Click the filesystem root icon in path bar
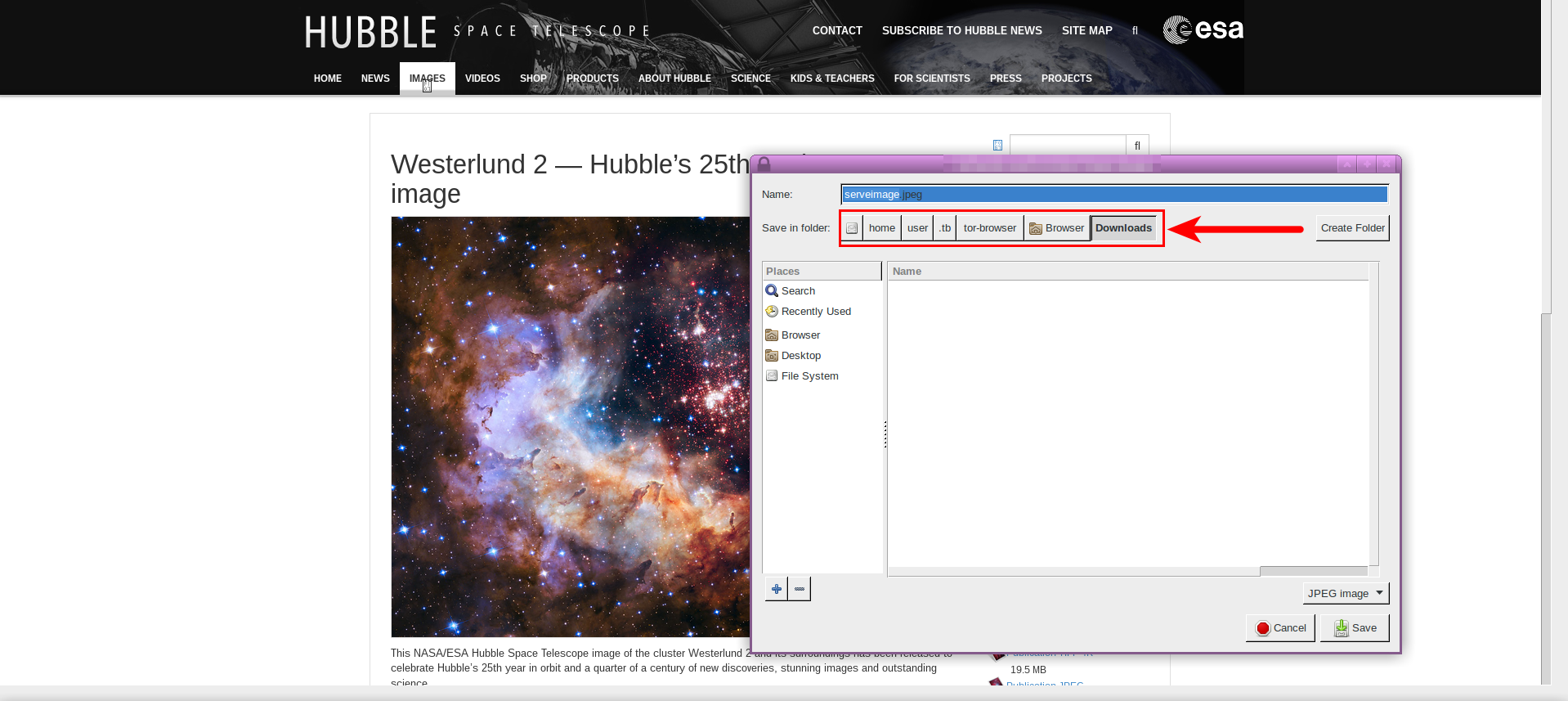This screenshot has width=1568, height=701. [x=852, y=228]
